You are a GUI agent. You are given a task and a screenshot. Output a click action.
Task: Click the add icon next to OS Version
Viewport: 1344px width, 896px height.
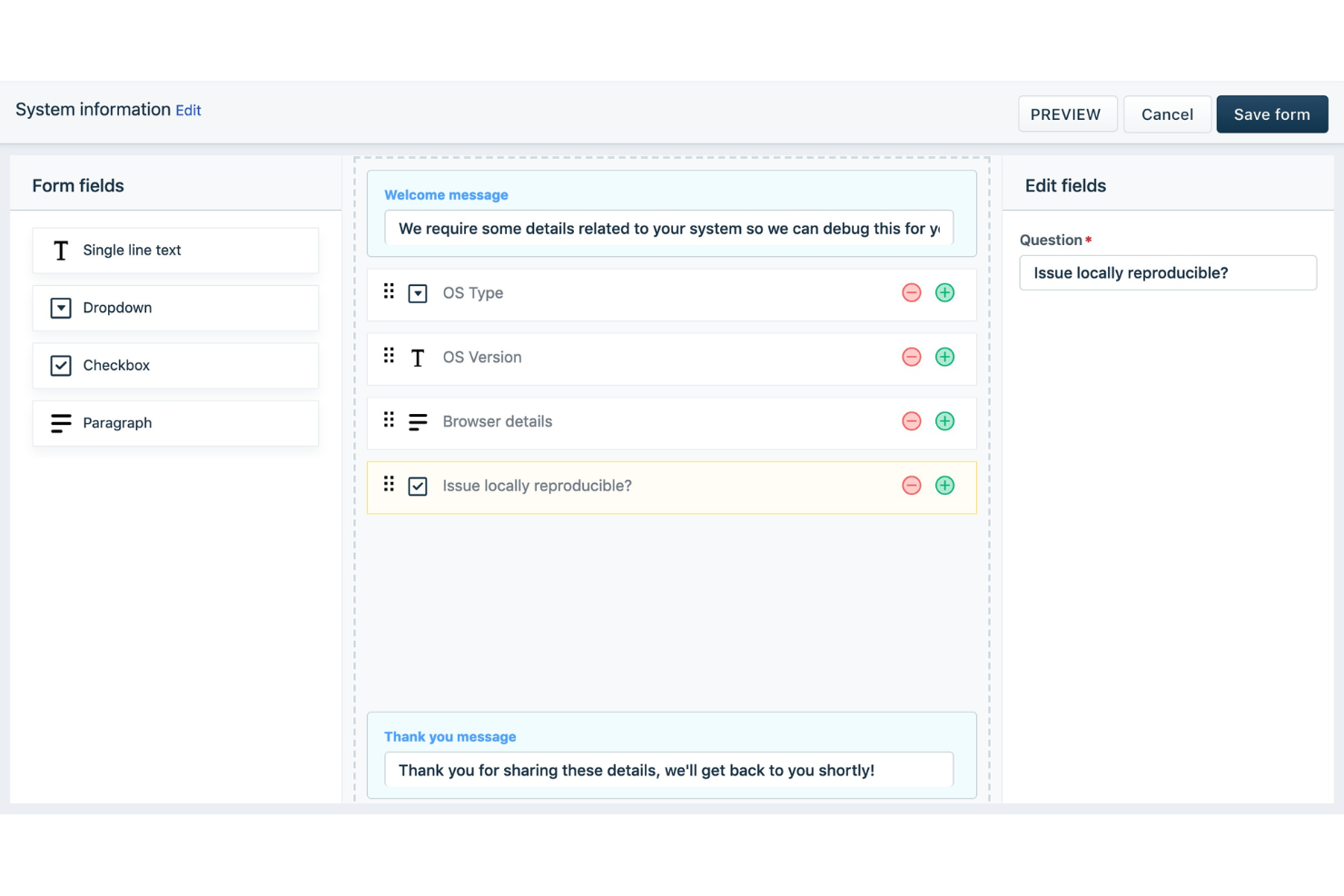point(944,357)
